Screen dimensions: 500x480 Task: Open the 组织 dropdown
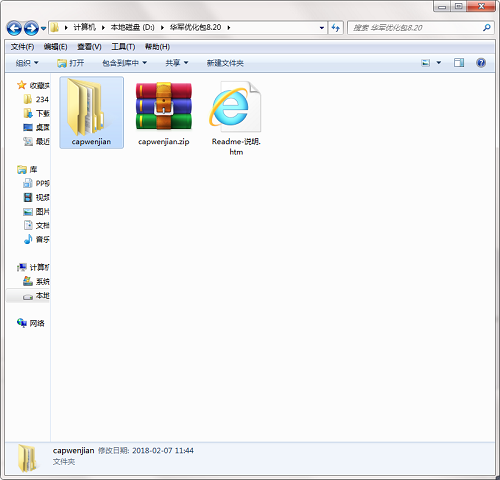pos(27,63)
